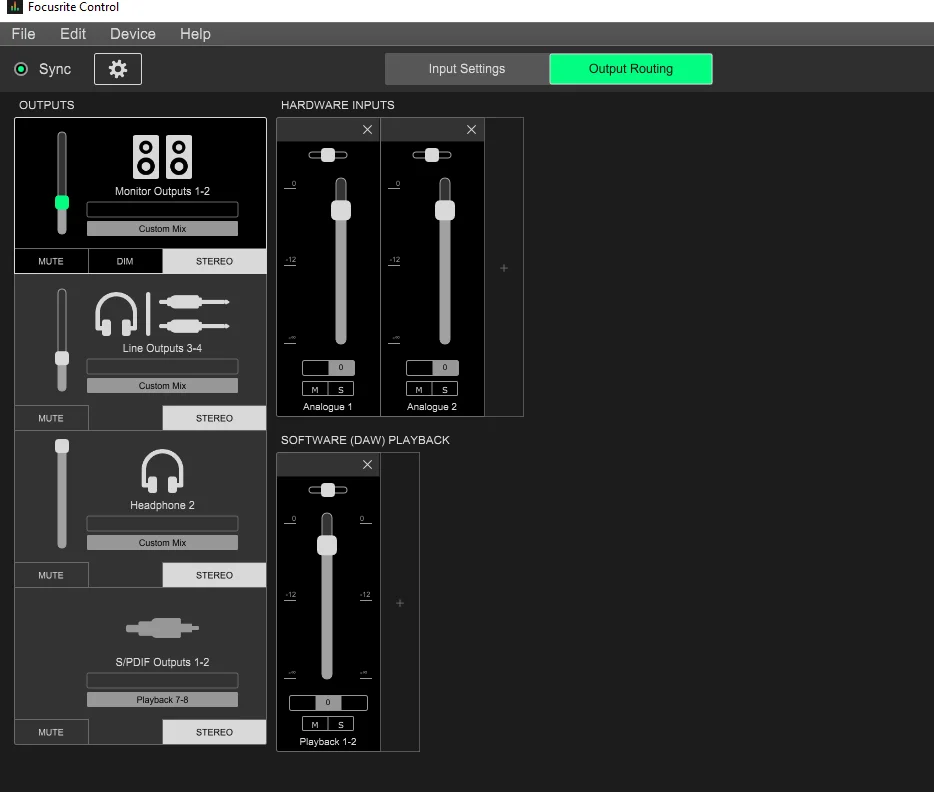Remove the Analogue 1 channel with X
The height and width of the screenshot is (792, 934).
[x=368, y=129]
